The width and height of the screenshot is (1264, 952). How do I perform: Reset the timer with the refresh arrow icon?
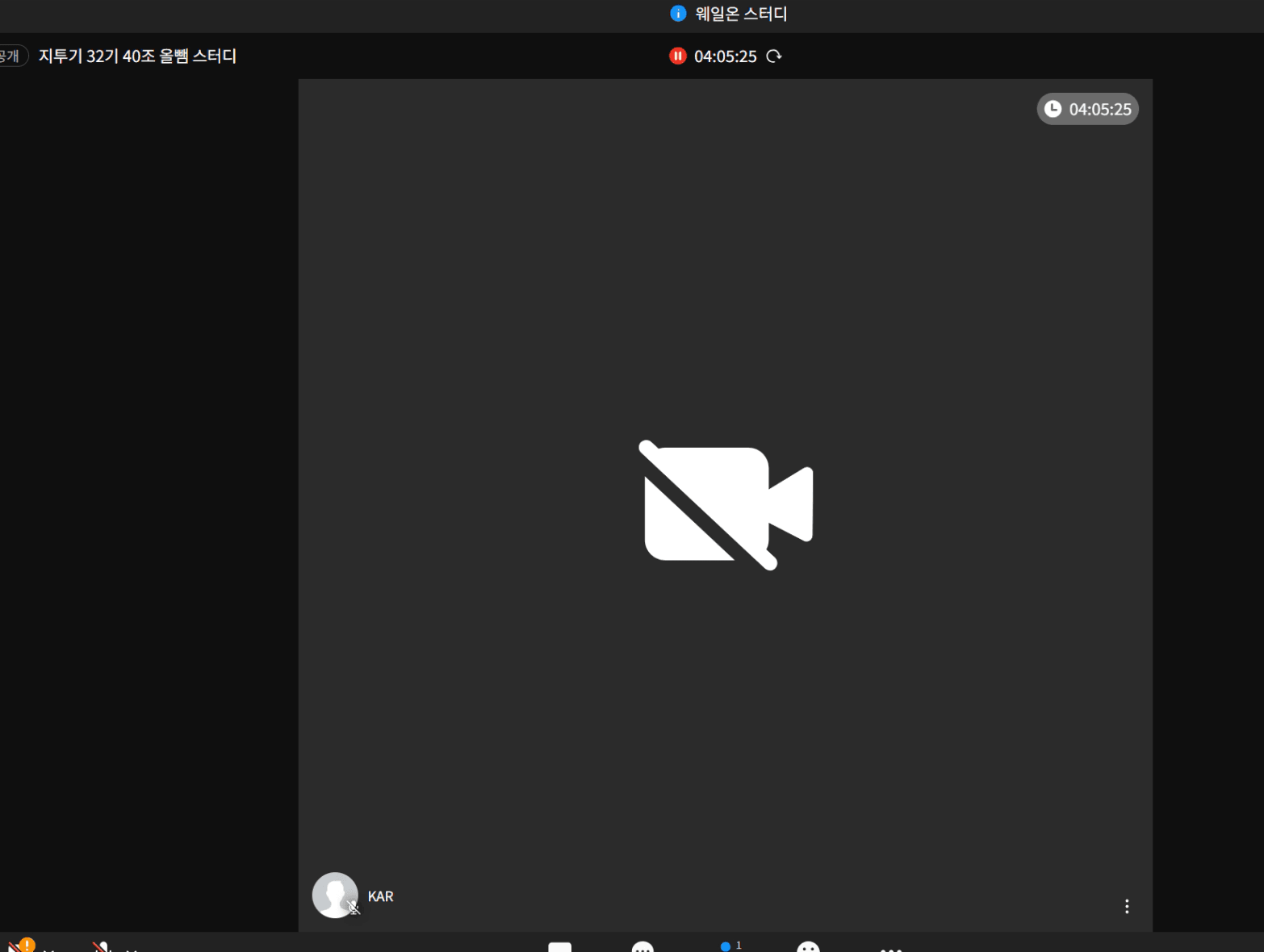(x=774, y=56)
